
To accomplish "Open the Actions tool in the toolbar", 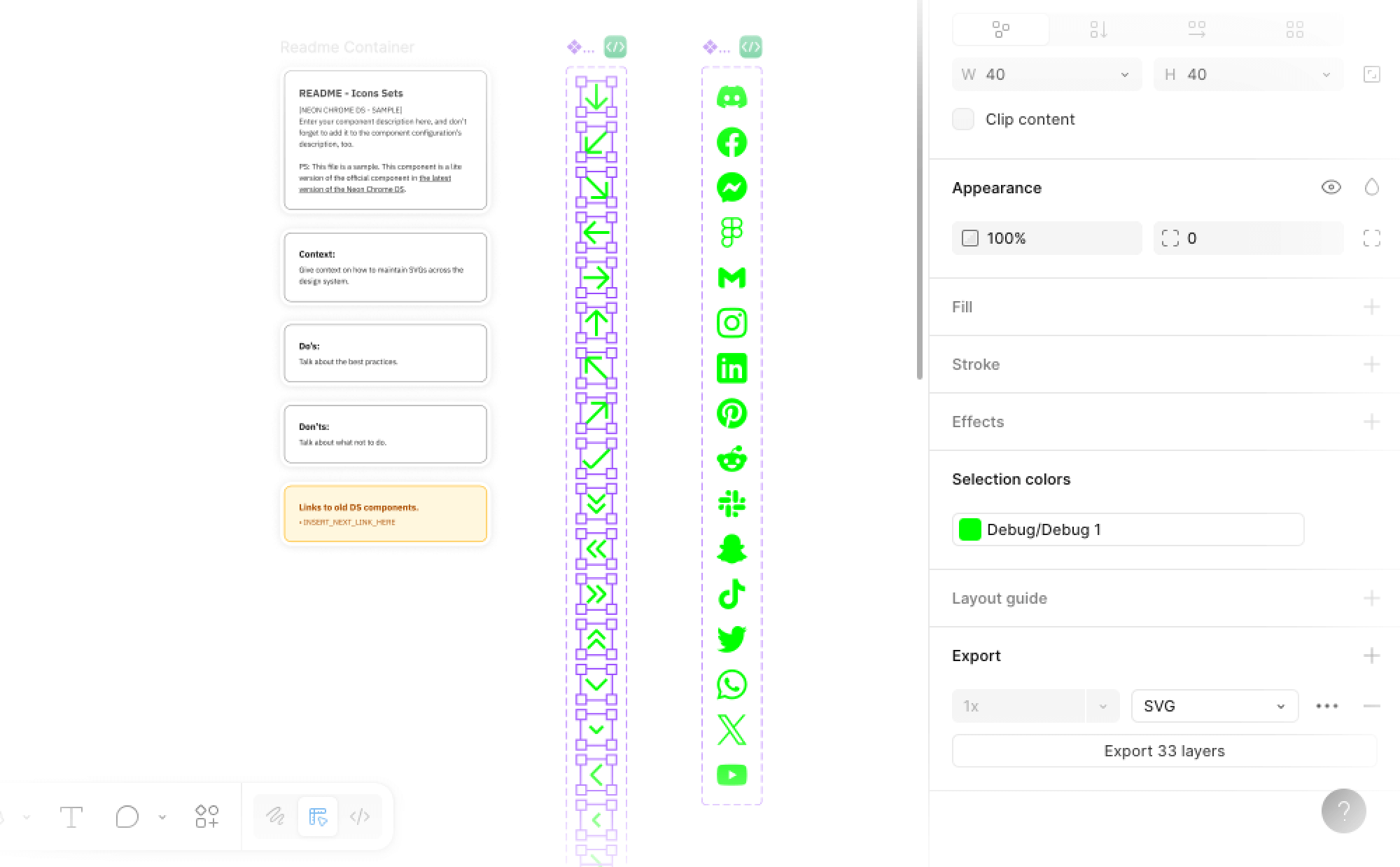I will point(206,817).
